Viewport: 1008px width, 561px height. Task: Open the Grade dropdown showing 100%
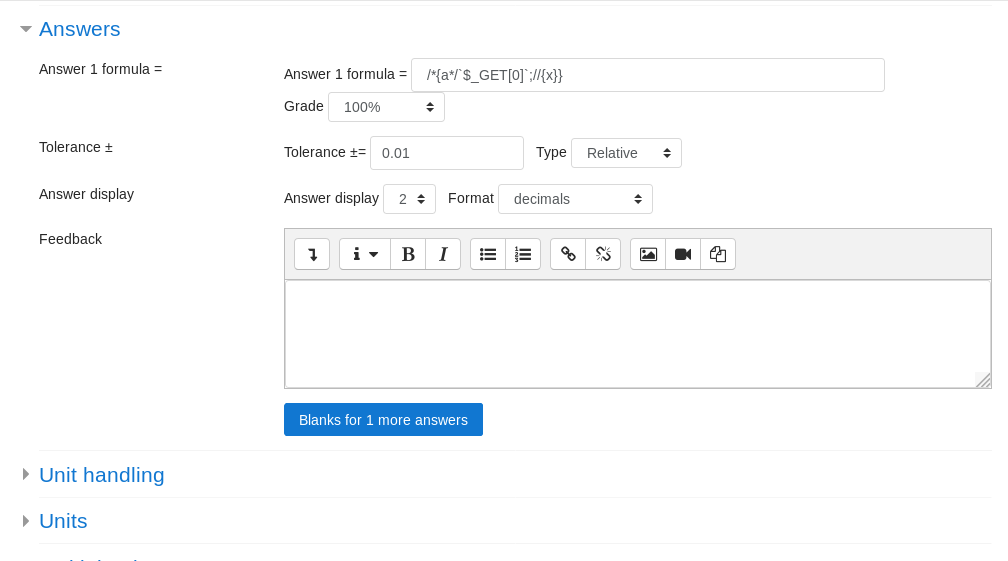tap(386, 107)
